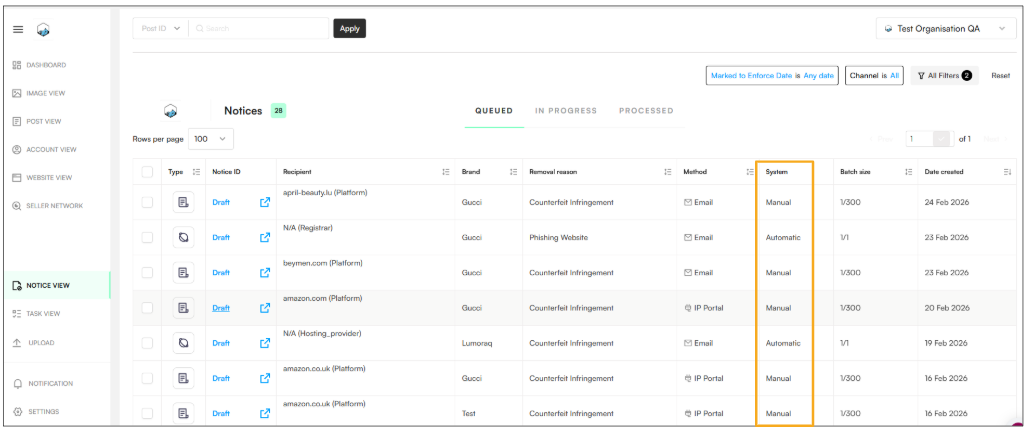1028x433 pixels.
Task: Open external link icon for april-beauty.lu notice
Action: (x=265, y=202)
